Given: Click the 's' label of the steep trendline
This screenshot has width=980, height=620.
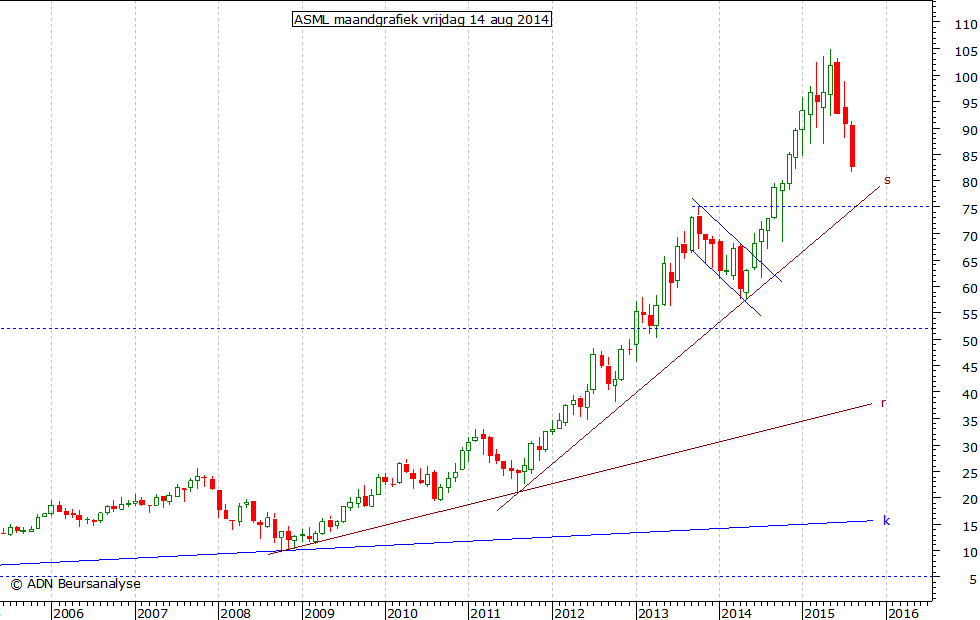Looking at the screenshot, I should (x=887, y=181).
